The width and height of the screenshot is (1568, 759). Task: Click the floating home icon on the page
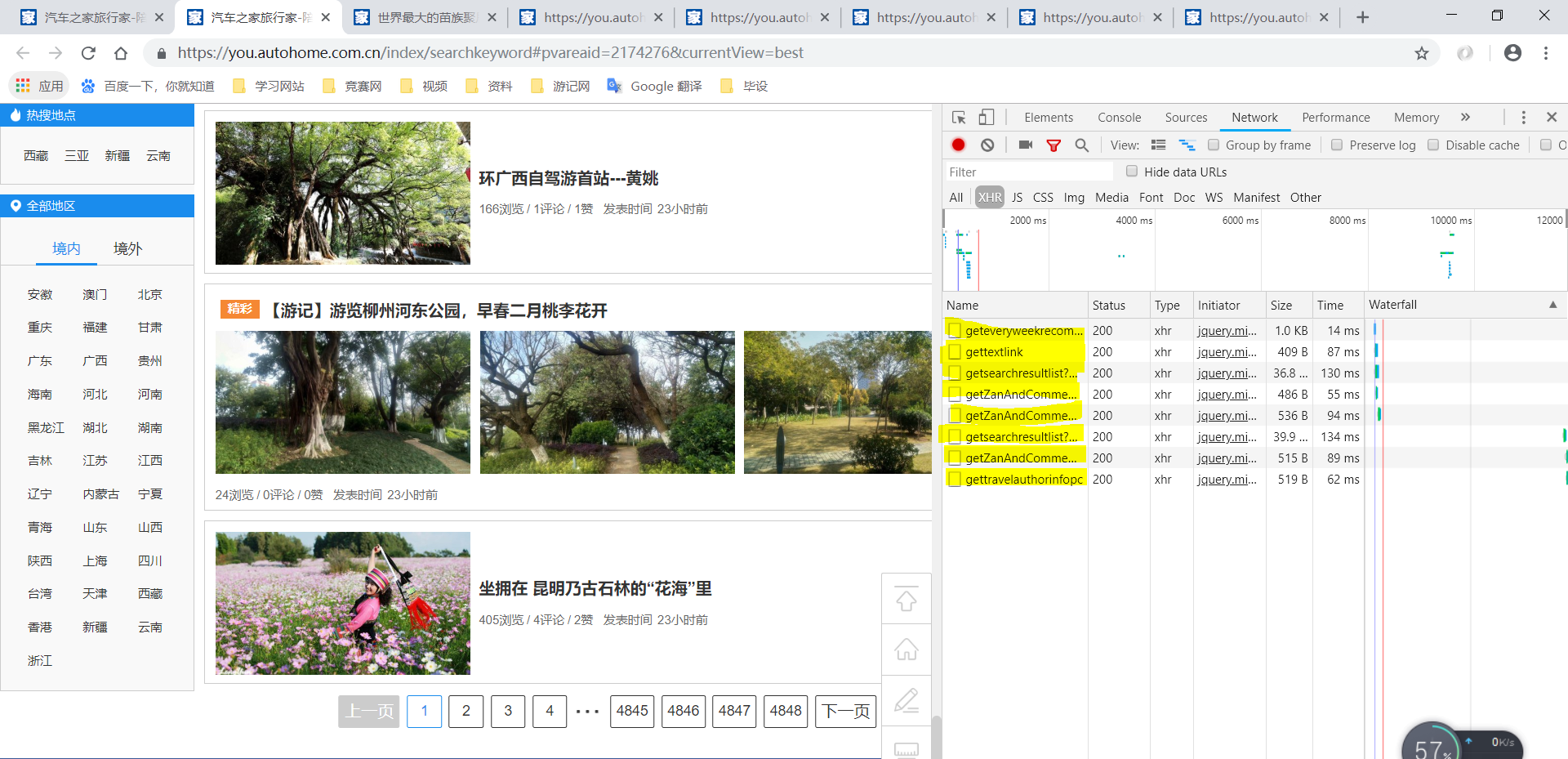click(906, 650)
